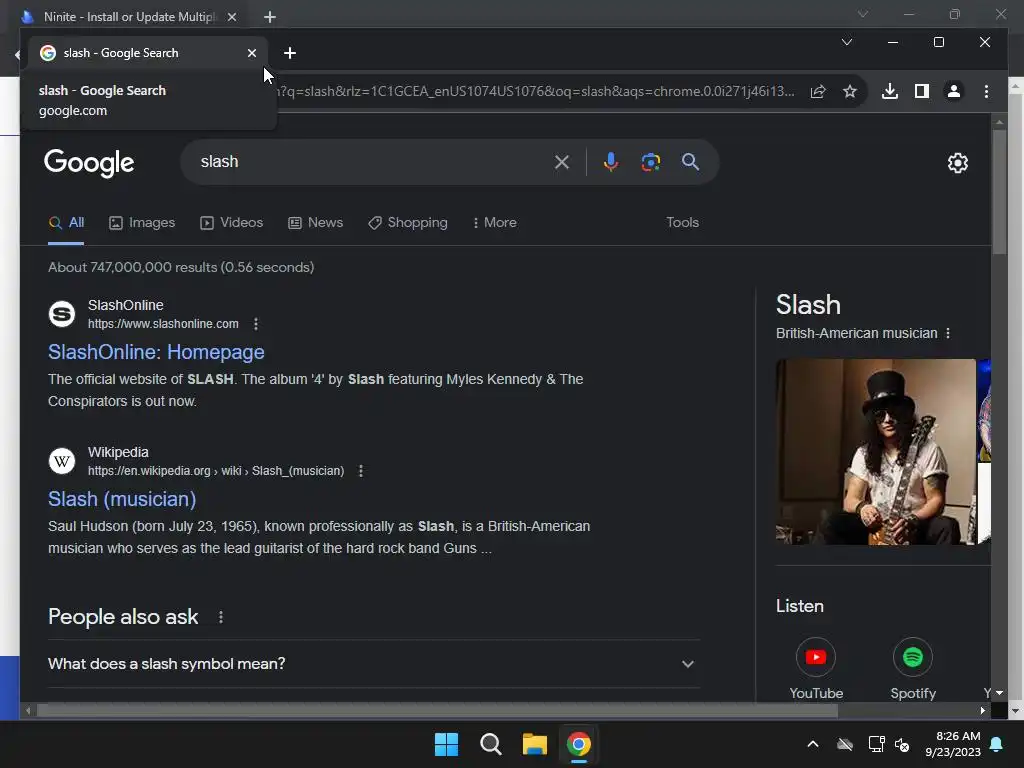Click Chrome icon in taskbar

[579, 744]
